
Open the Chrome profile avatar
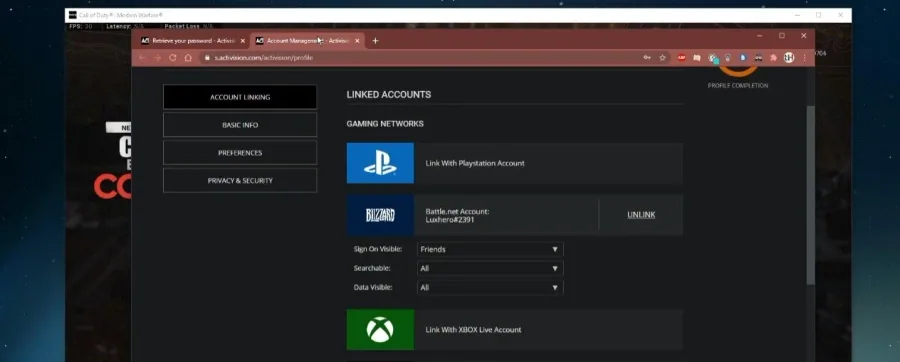tap(789, 58)
